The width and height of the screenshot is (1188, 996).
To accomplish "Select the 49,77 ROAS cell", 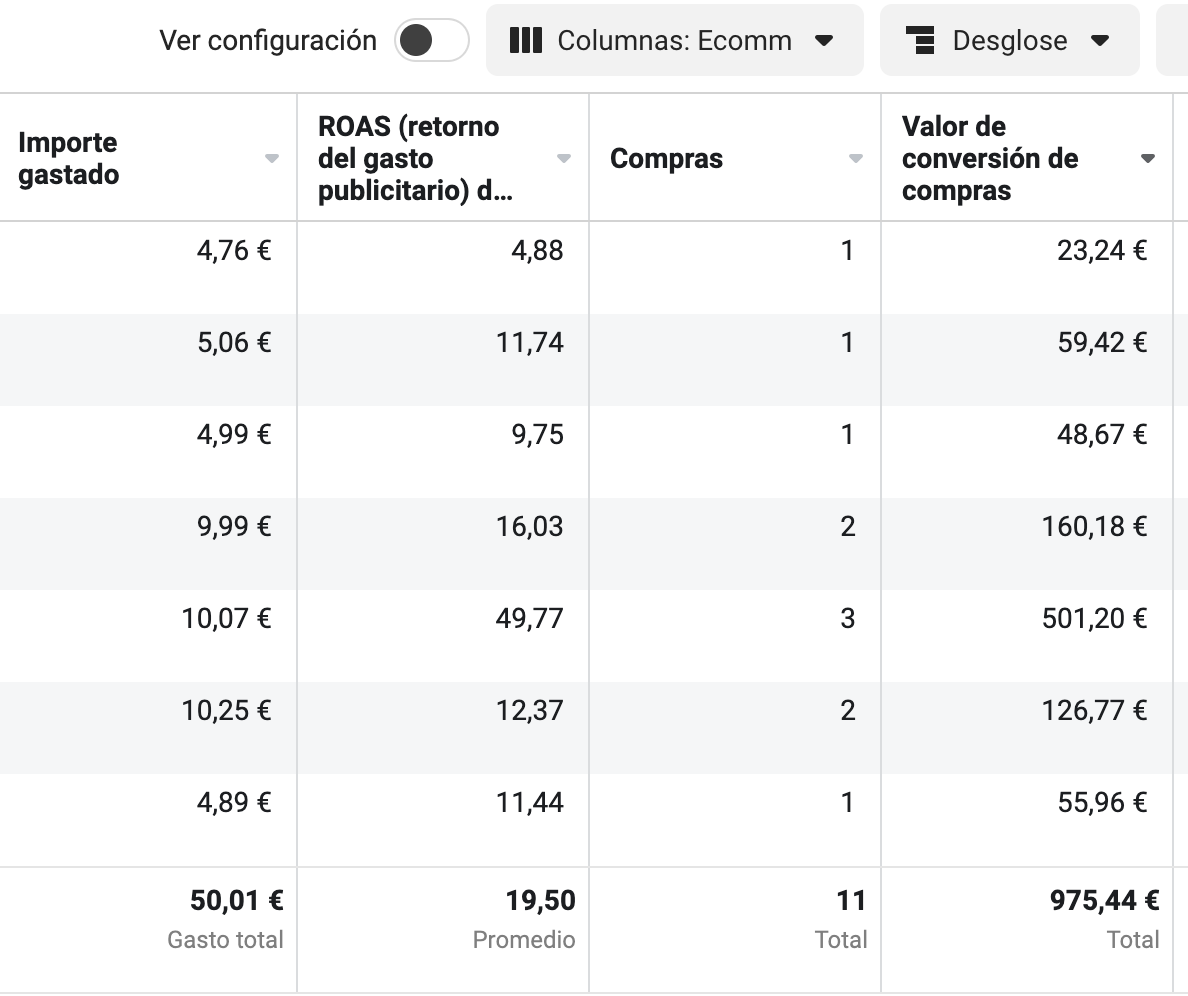I will [530, 618].
